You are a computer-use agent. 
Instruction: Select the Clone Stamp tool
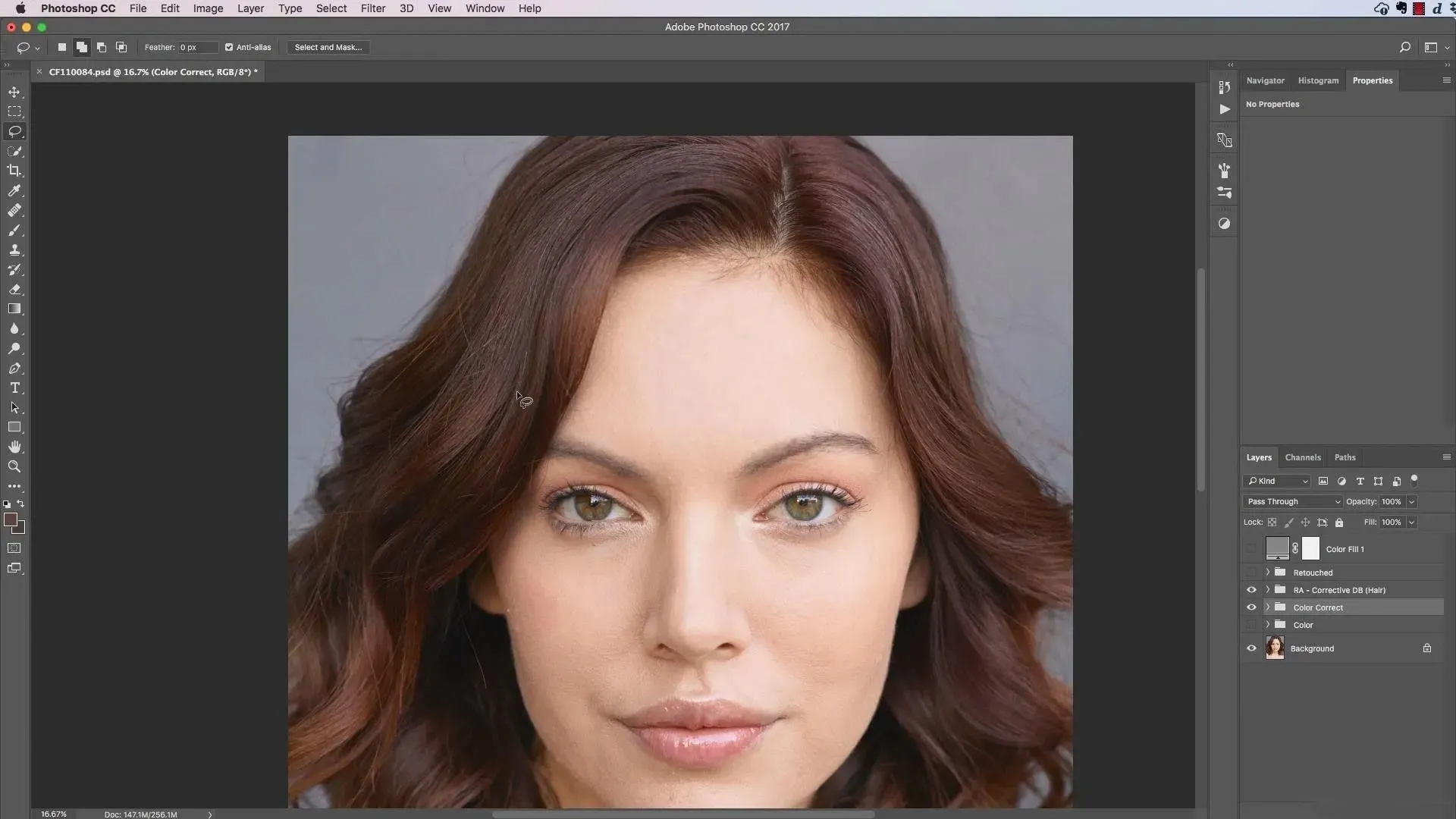click(14, 250)
